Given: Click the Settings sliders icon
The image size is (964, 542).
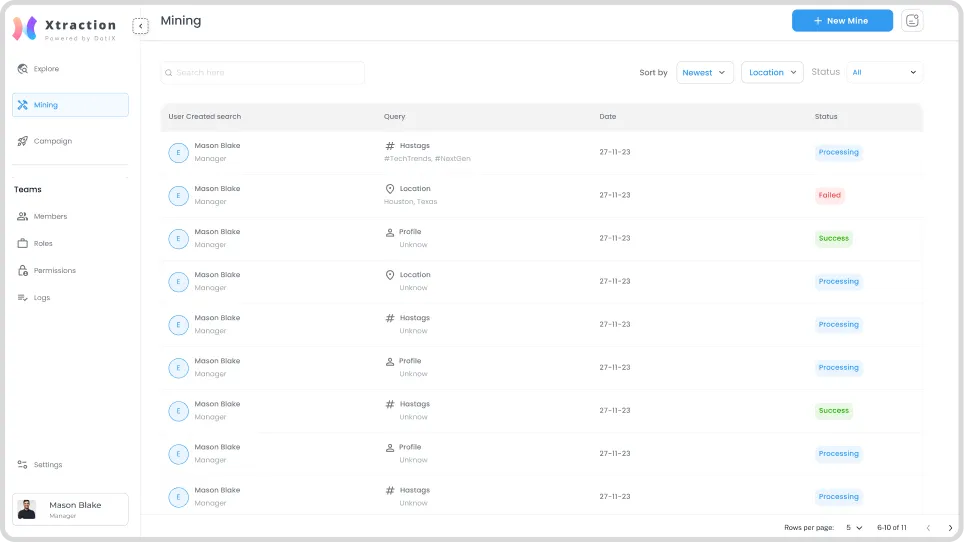Looking at the screenshot, I should (x=23, y=465).
